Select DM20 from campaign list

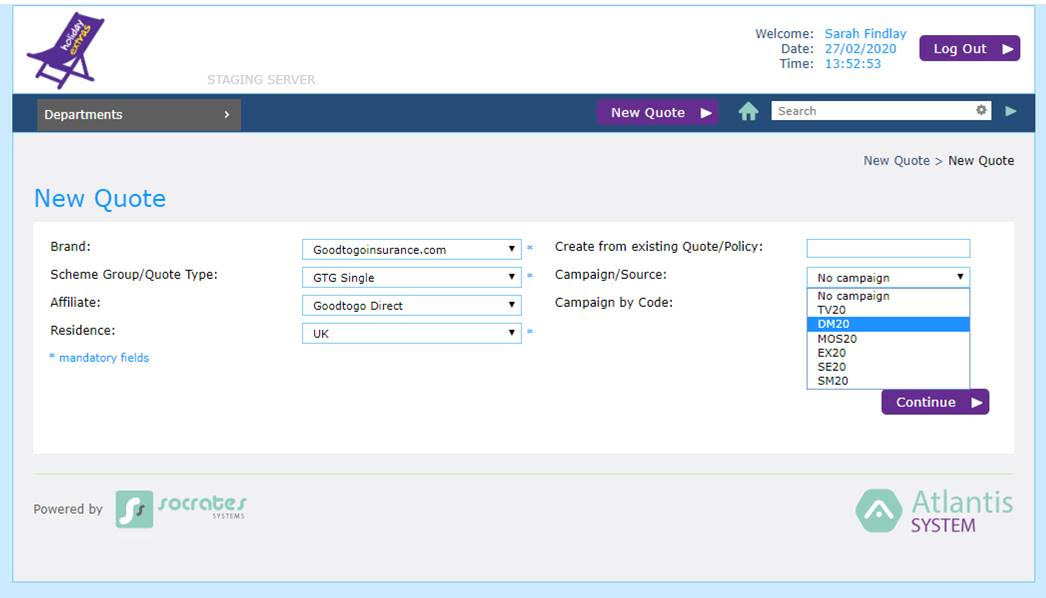[x=887, y=324]
